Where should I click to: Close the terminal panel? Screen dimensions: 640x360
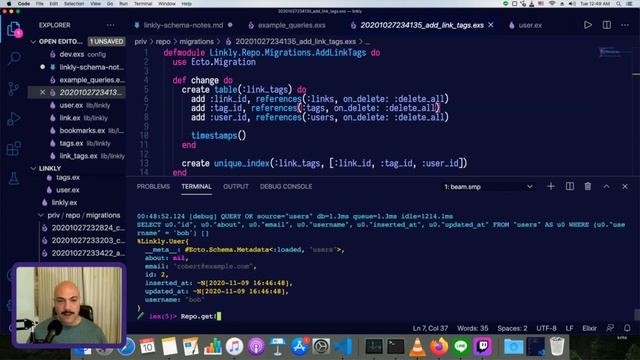click(625, 187)
